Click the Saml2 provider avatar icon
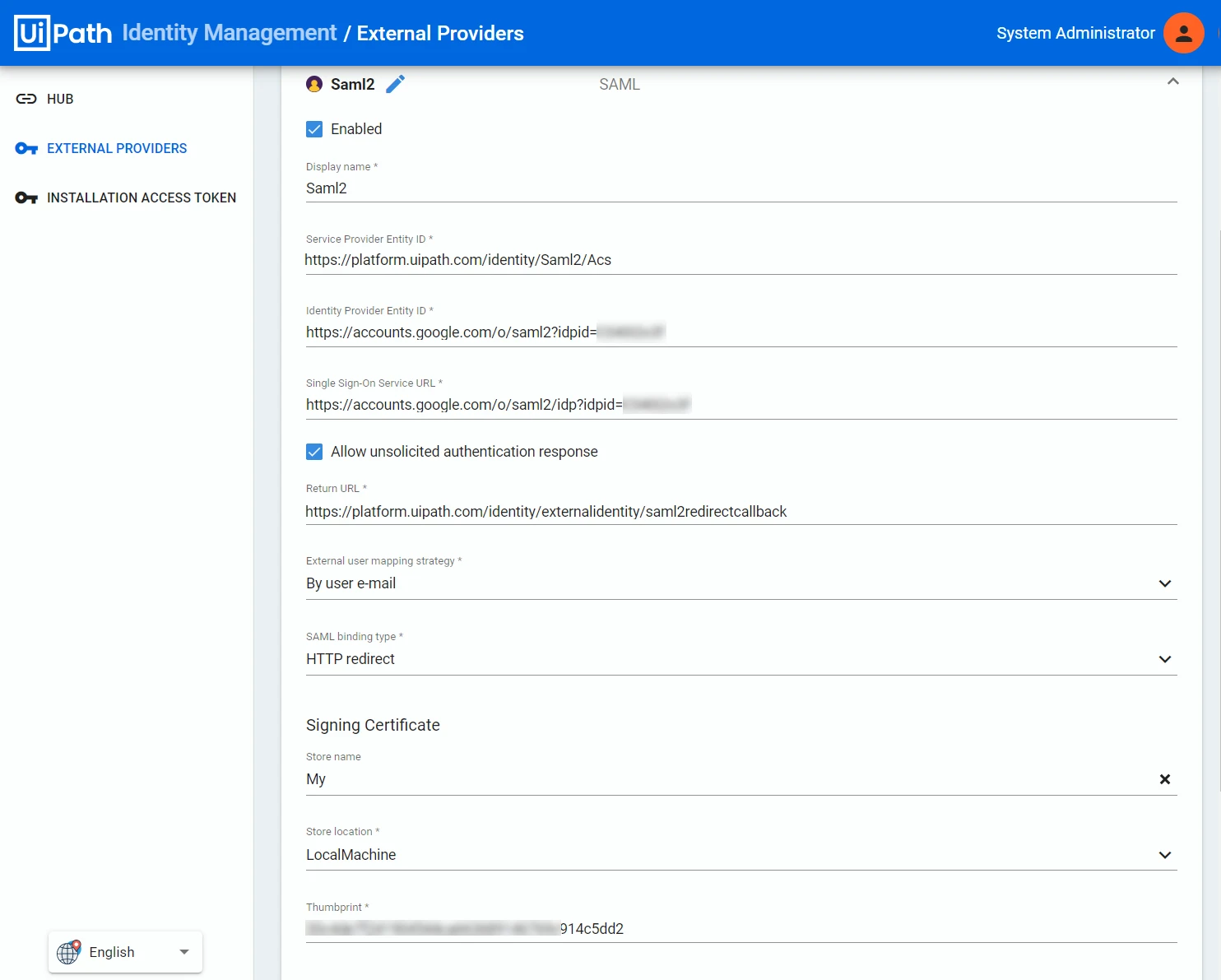Viewport: 1221px width, 980px height. [x=314, y=84]
